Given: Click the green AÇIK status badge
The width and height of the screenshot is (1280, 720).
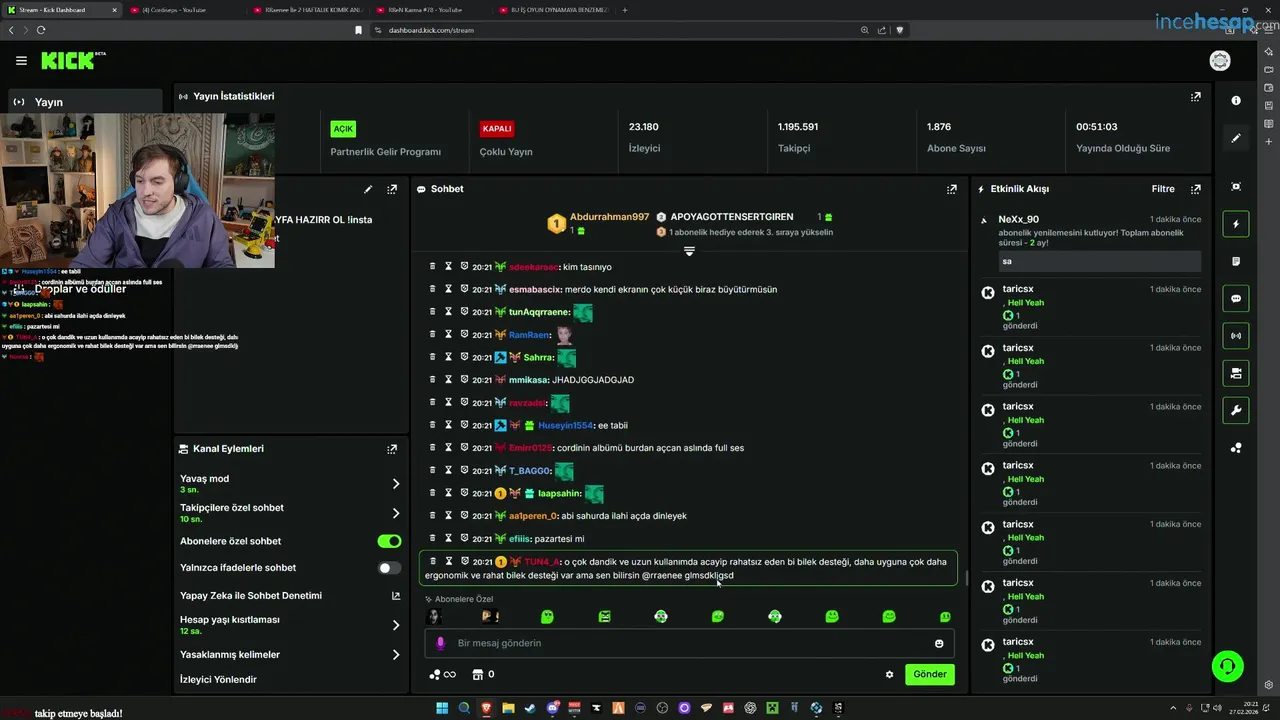Looking at the screenshot, I should 343,129.
